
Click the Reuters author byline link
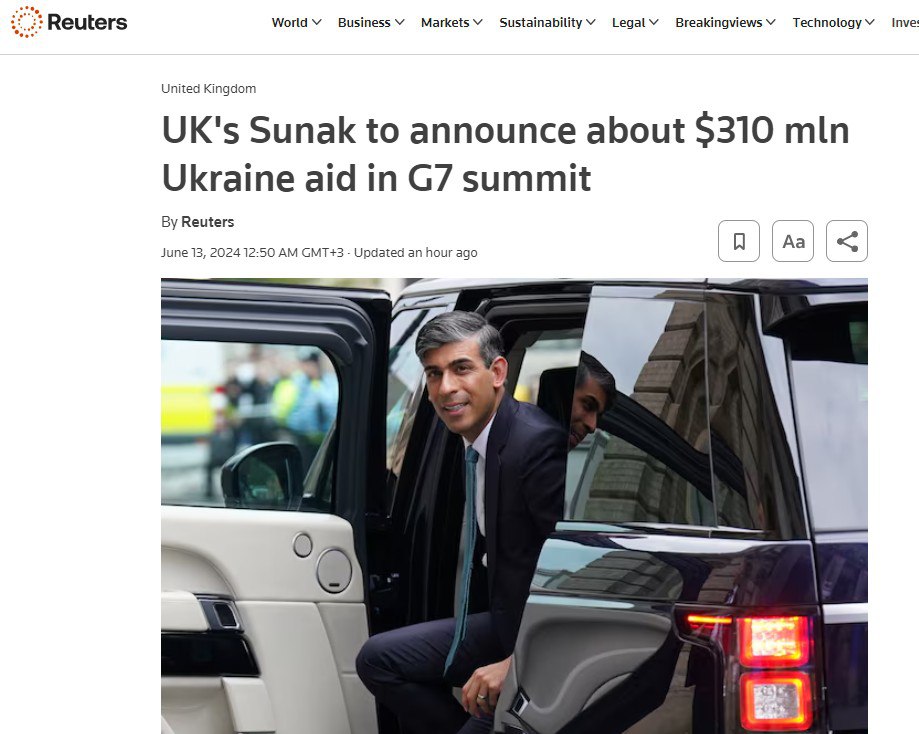coord(207,222)
